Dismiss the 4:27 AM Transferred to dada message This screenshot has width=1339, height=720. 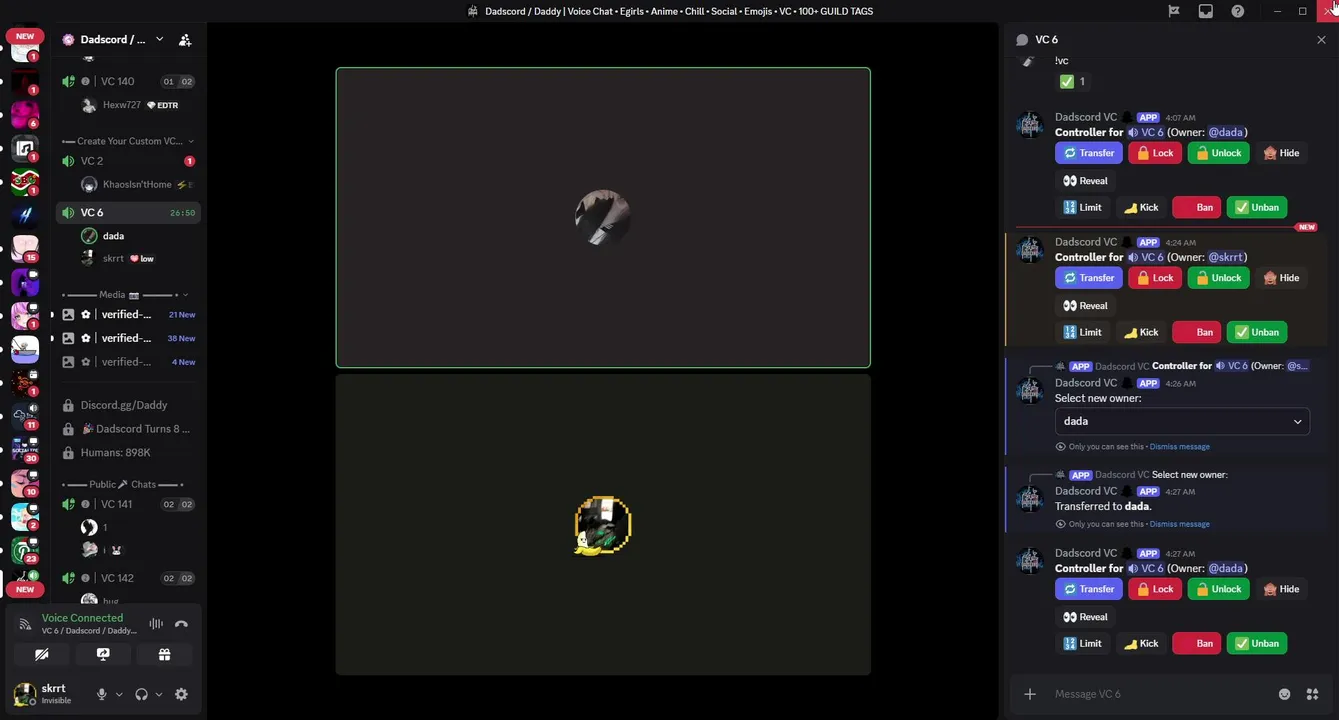tap(1180, 524)
